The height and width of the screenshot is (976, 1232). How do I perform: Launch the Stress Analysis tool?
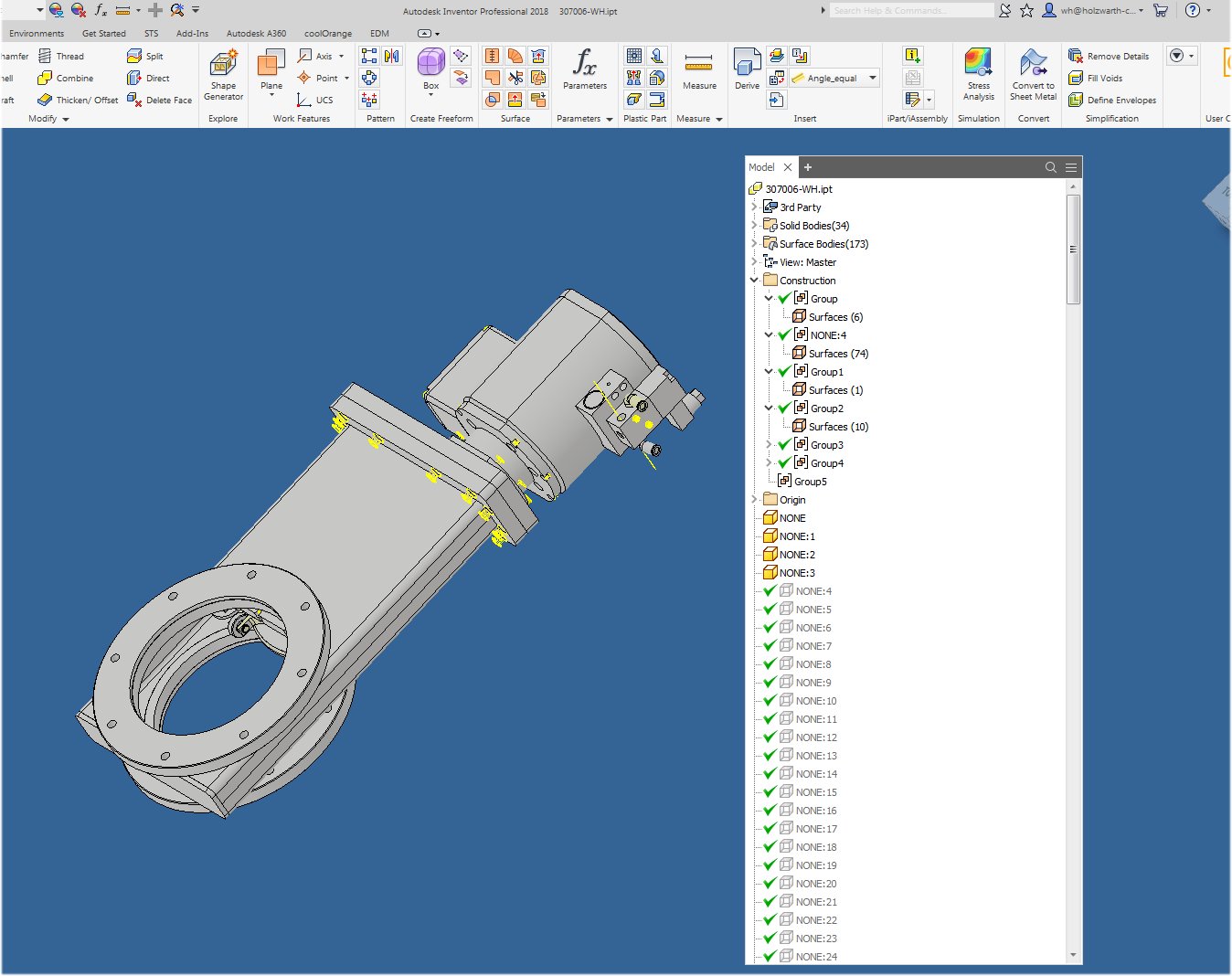[x=978, y=77]
